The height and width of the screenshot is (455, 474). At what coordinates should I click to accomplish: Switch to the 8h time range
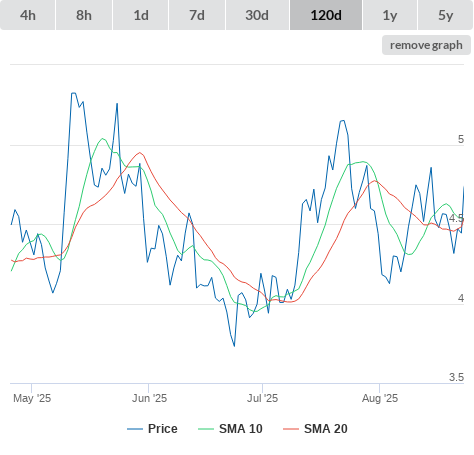click(84, 15)
